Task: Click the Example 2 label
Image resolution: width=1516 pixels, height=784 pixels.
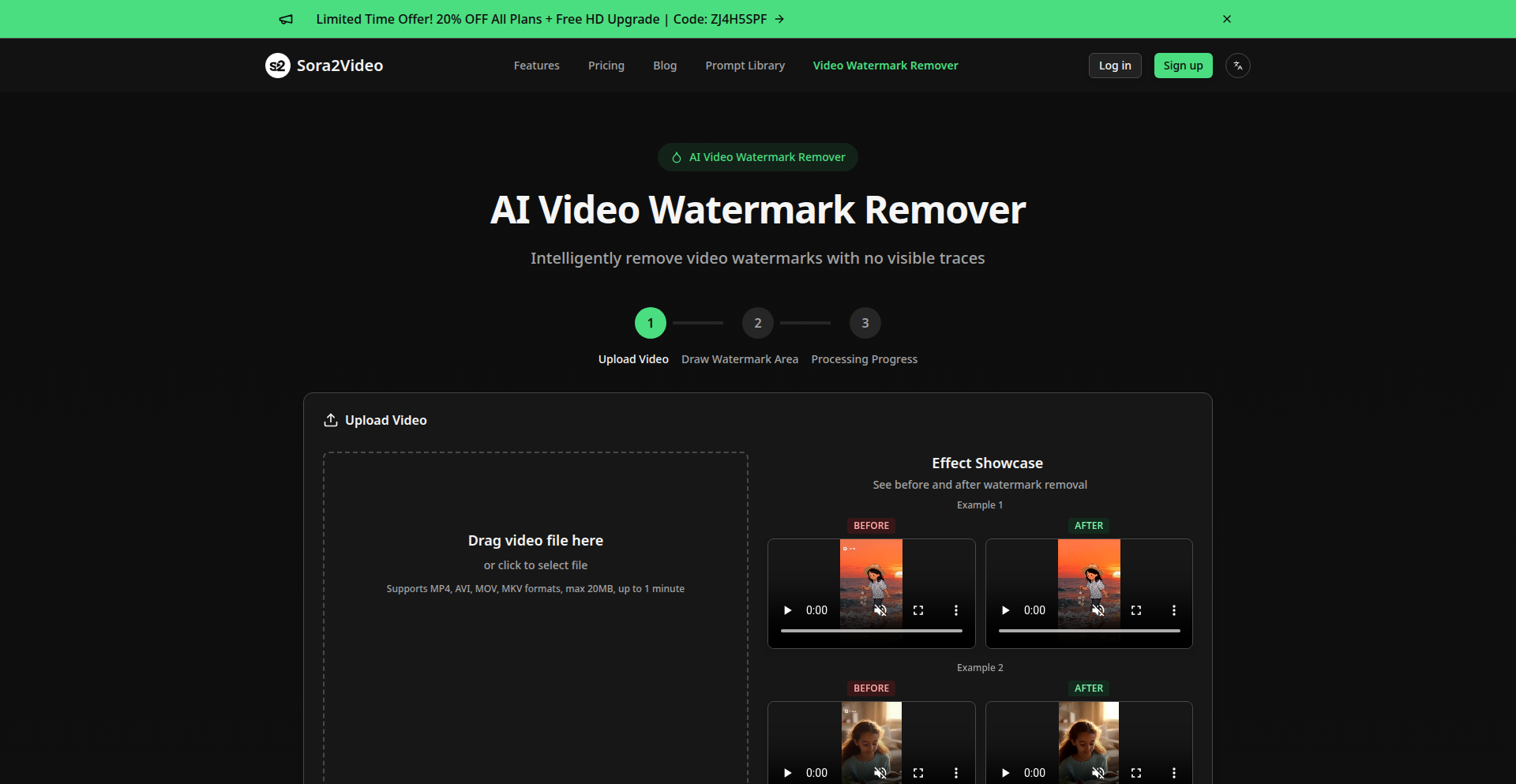Action: 980,668
